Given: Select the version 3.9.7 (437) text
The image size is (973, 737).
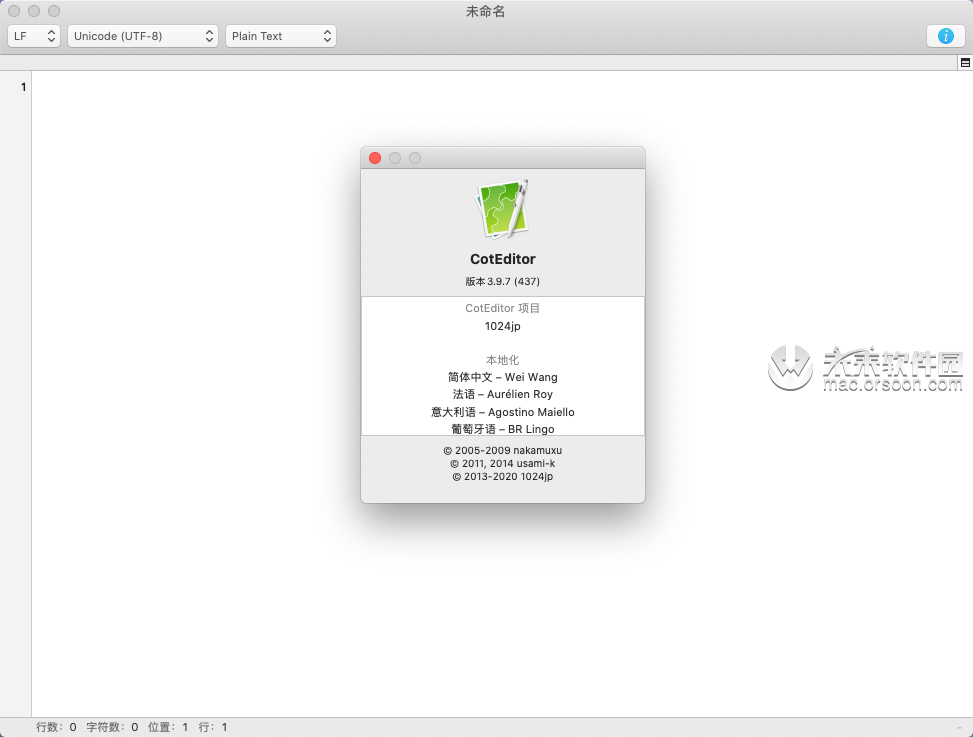Looking at the screenshot, I should 503,282.
